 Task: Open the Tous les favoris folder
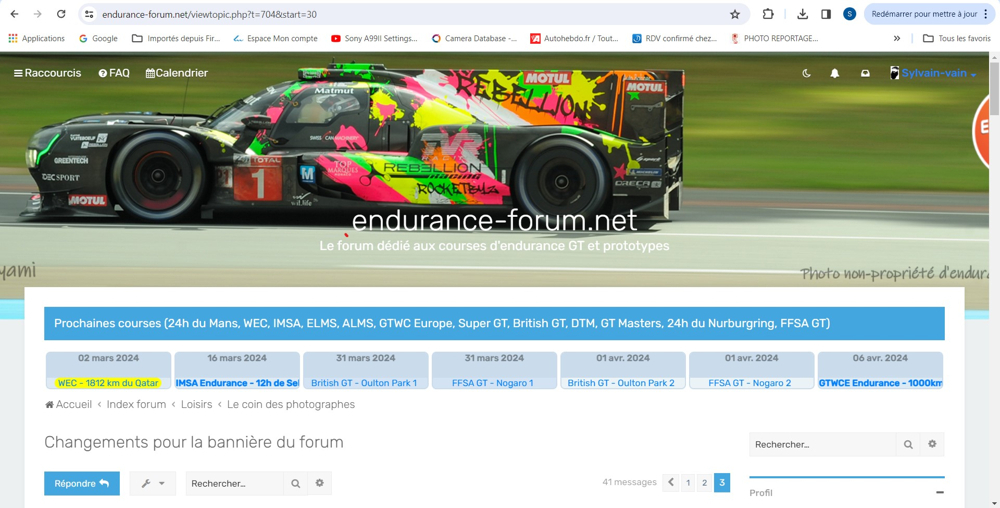[957, 38]
